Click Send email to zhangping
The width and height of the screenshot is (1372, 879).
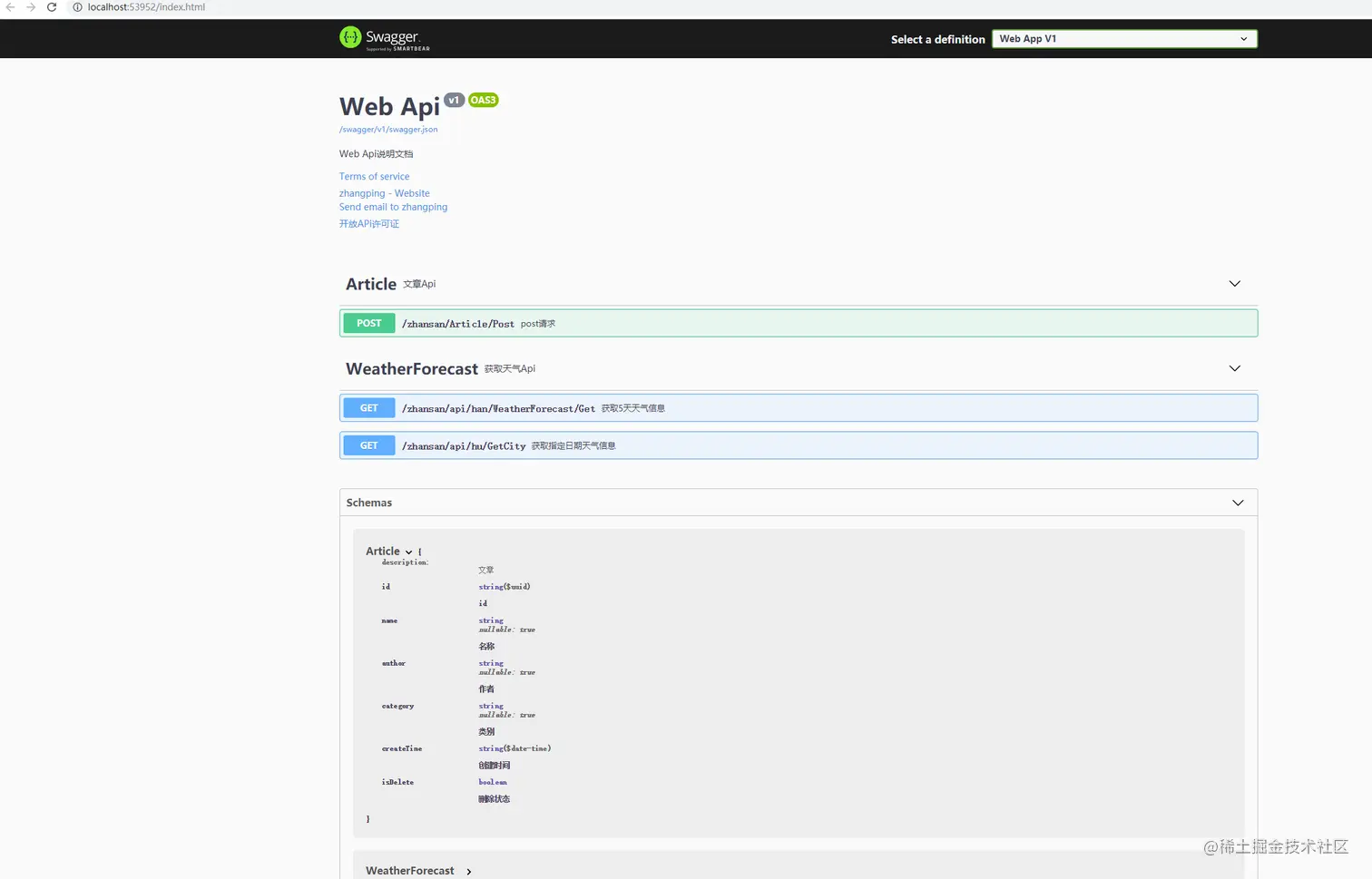(393, 207)
